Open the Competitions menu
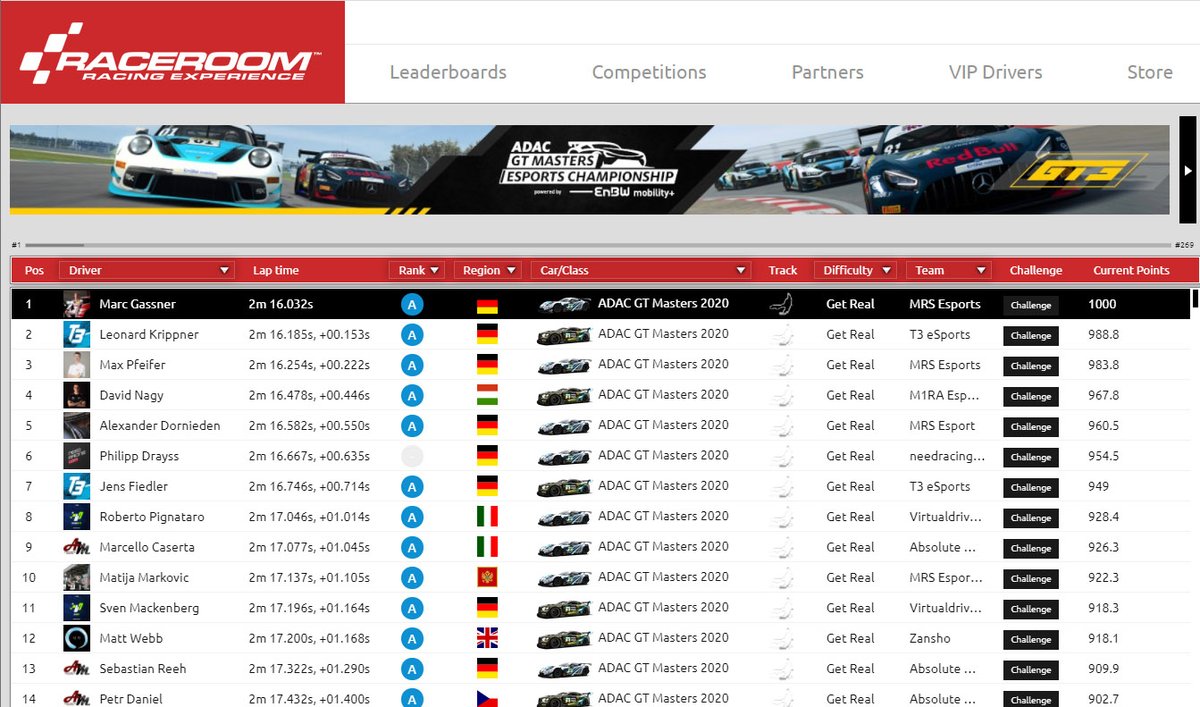This screenshot has width=1200, height=707. click(649, 72)
